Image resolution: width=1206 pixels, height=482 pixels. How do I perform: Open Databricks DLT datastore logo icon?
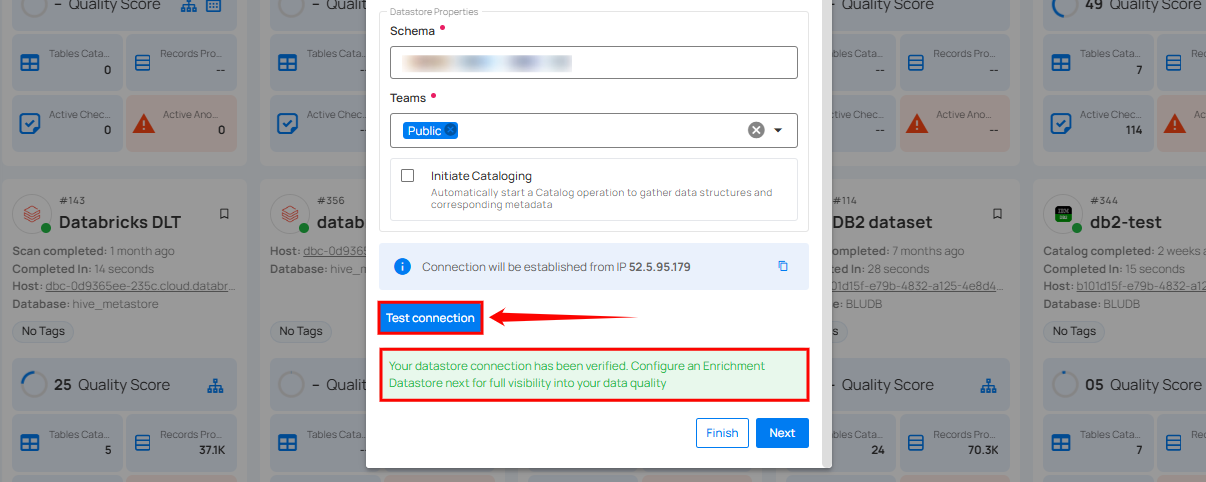30,213
